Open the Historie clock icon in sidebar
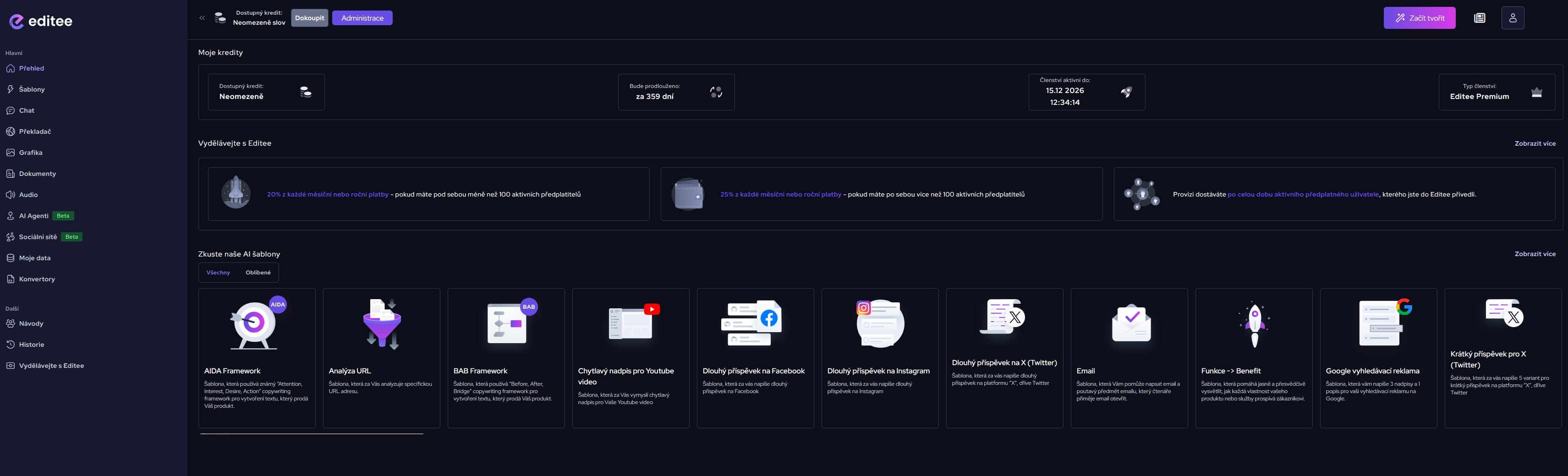 pyautogui.click(x=11, y=345)
